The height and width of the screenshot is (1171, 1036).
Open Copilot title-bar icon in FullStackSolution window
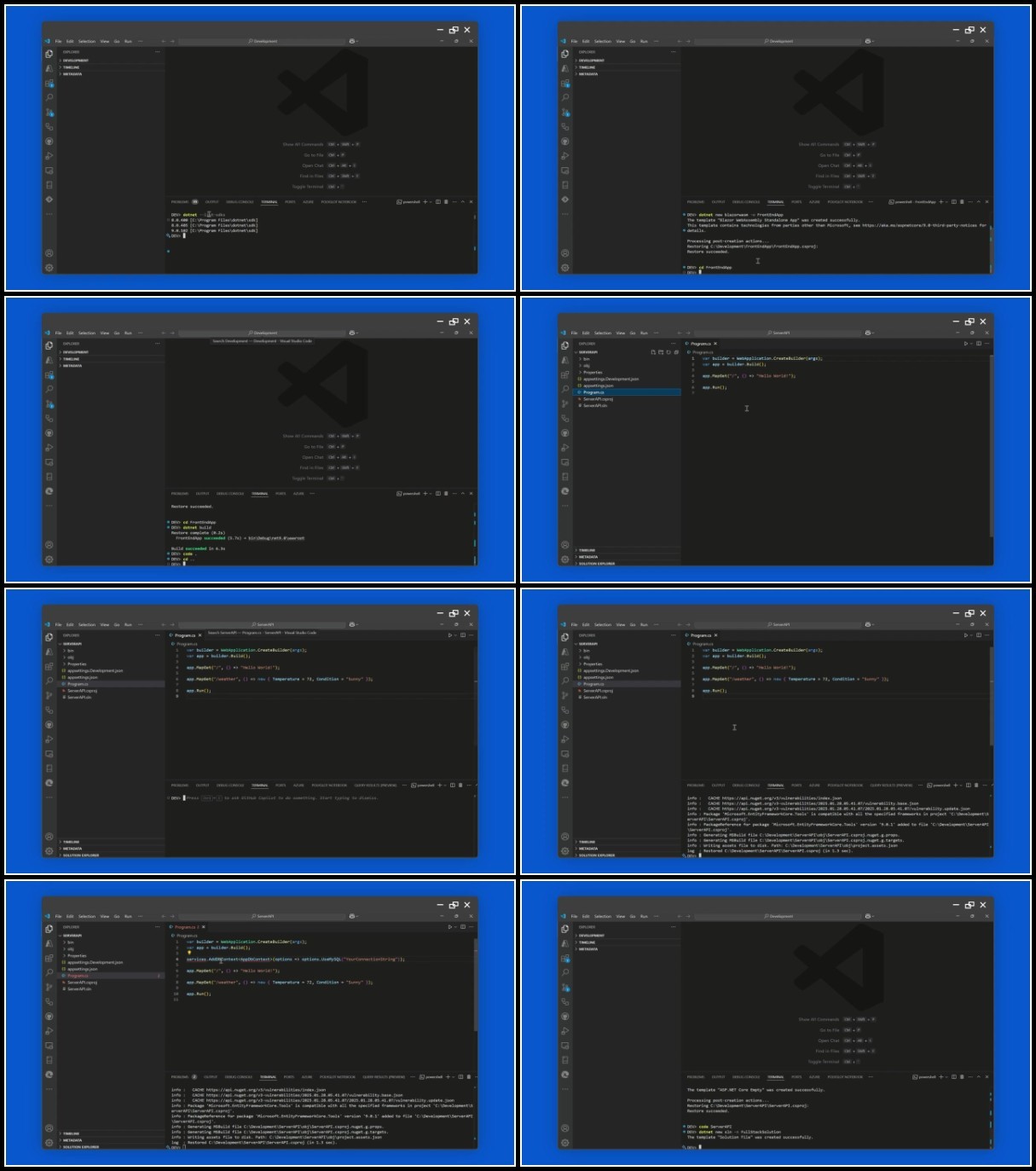coord(868,916)
